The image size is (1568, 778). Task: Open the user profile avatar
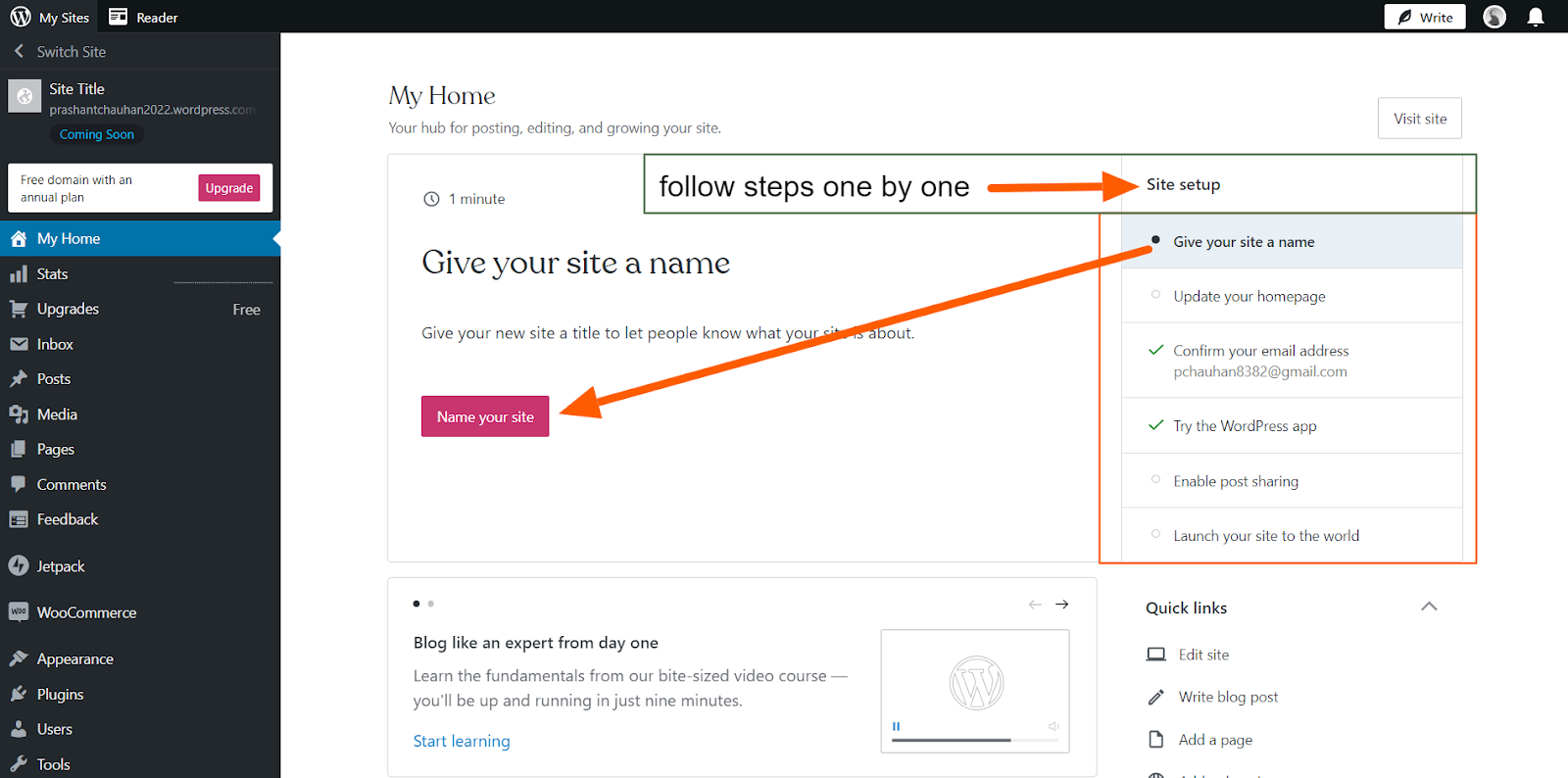[1494, 17]
